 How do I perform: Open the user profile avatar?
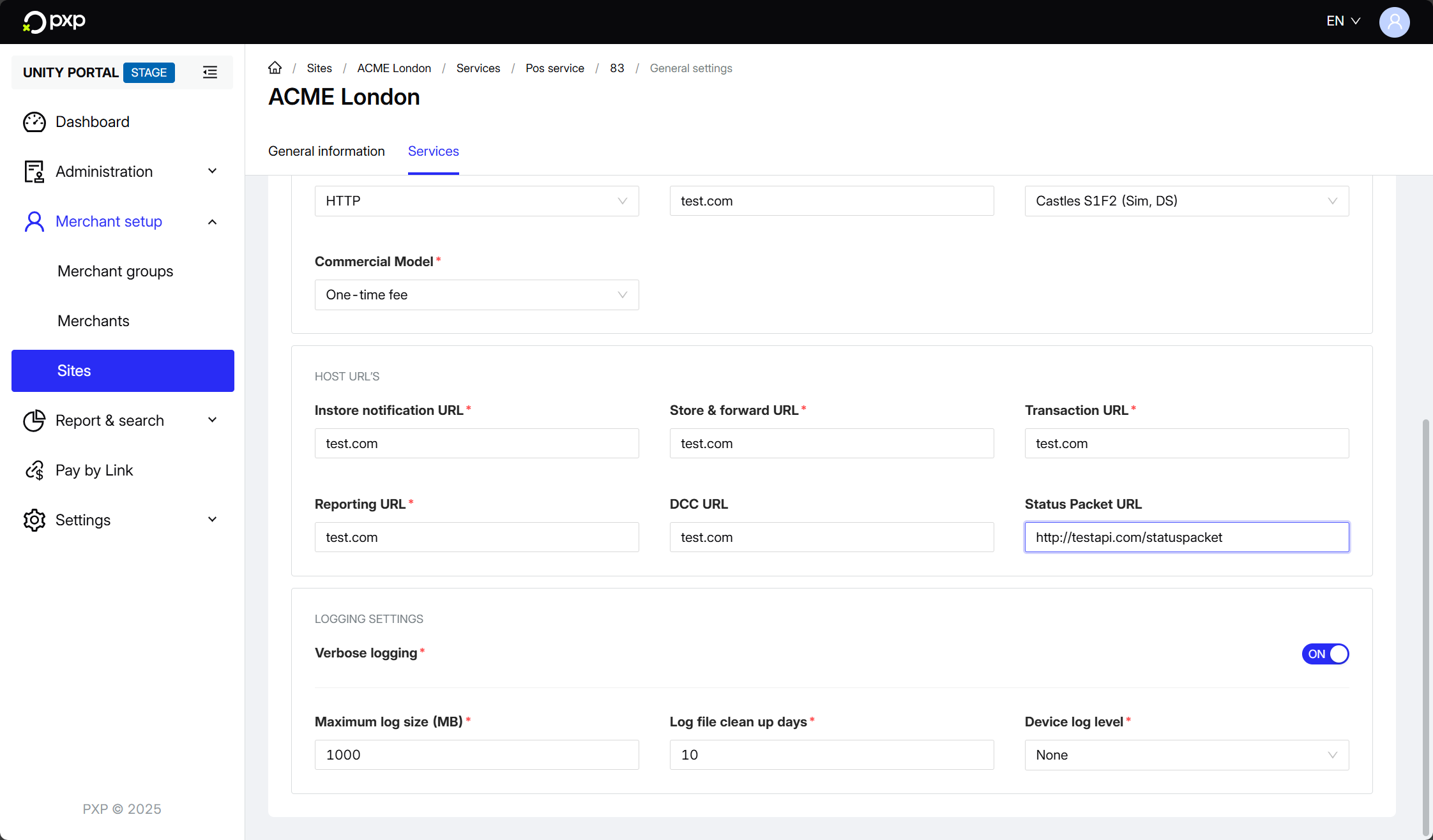pyautogui.click(x=1394, y=22)
